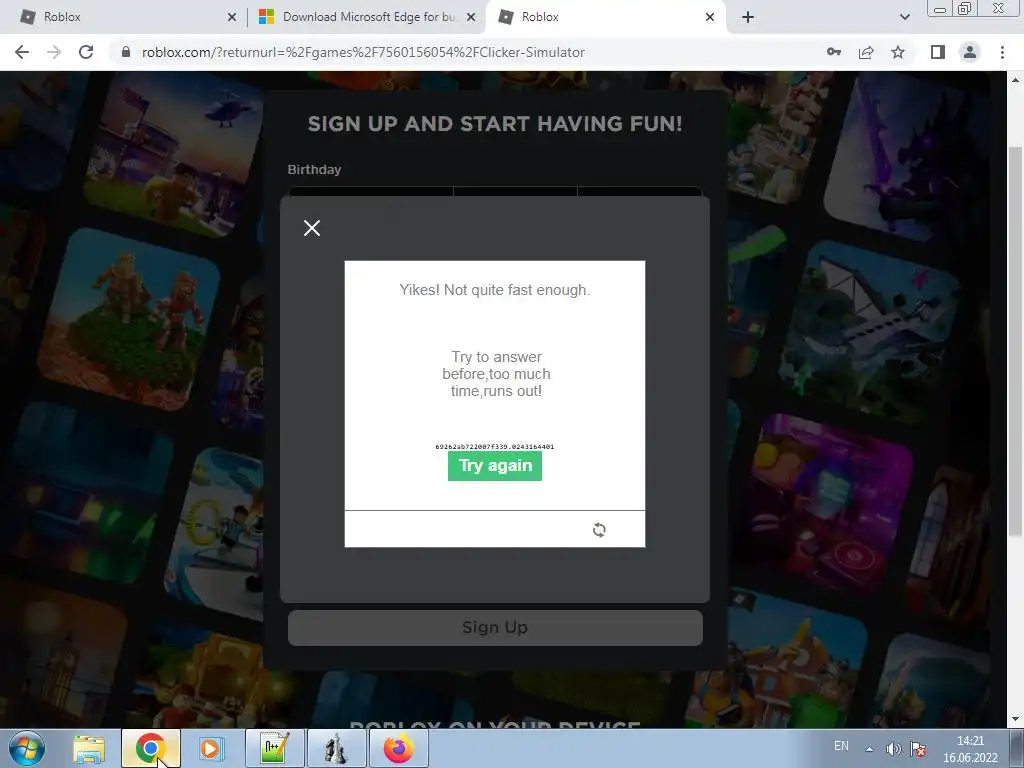Click the browser forward arrow
This screenshot has width=1024, height=768.
[x=54, y=52]
